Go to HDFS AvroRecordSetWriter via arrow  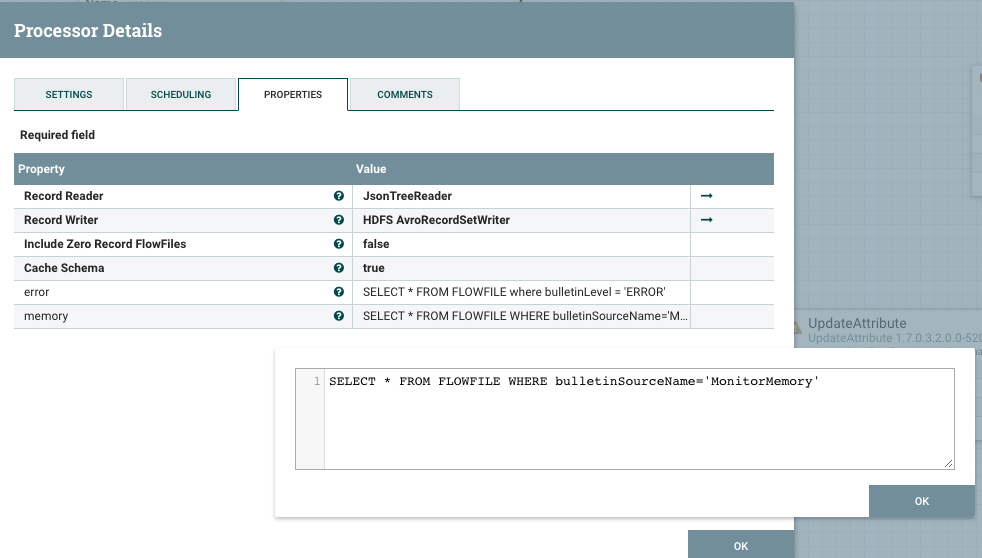[x=706, y=220]
